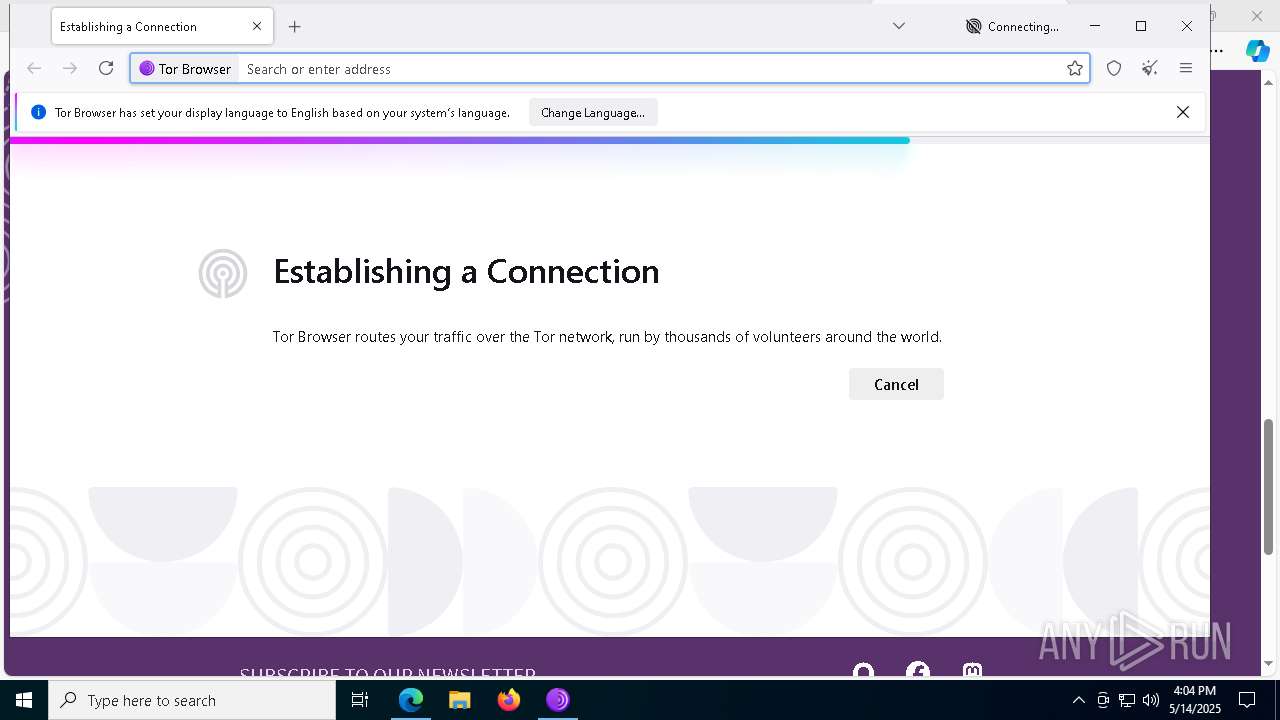Click the New Identity broom icon
1280x720 pixels.
tap(1150, 68)
